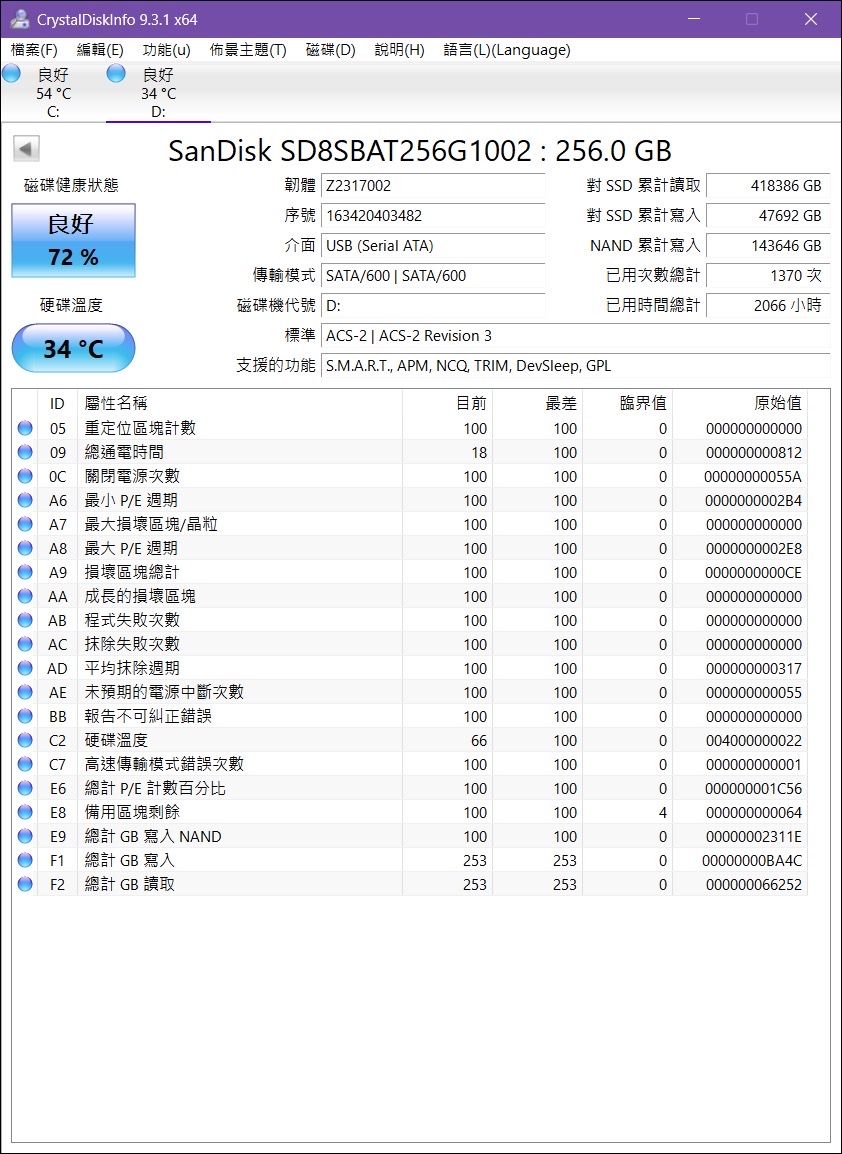Select the C: drive status orb
The width and height of the screenshot is (842, 1154).
[x=12, y=74]
